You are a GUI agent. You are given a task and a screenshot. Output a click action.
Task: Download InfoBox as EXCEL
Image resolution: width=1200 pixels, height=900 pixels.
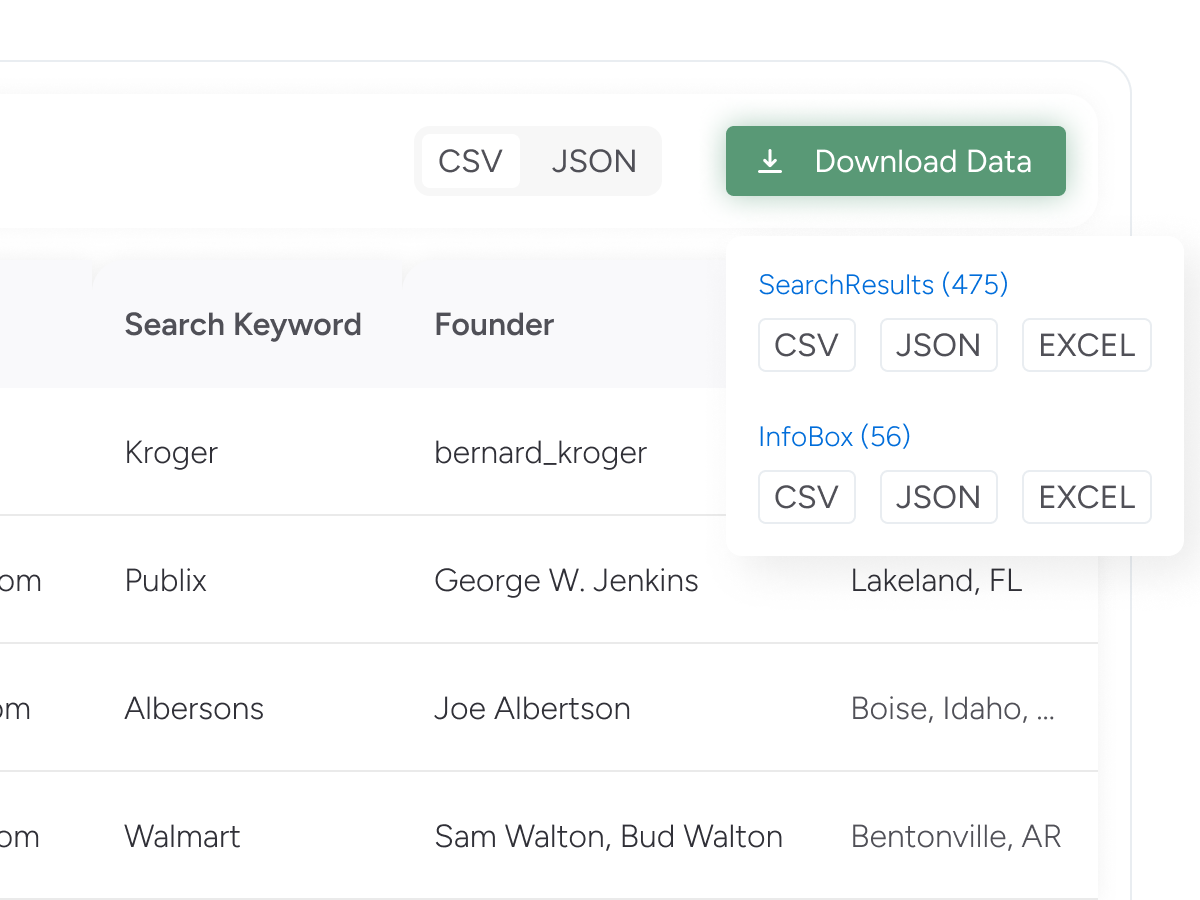pyautogui.click(x=1086, y=497)
